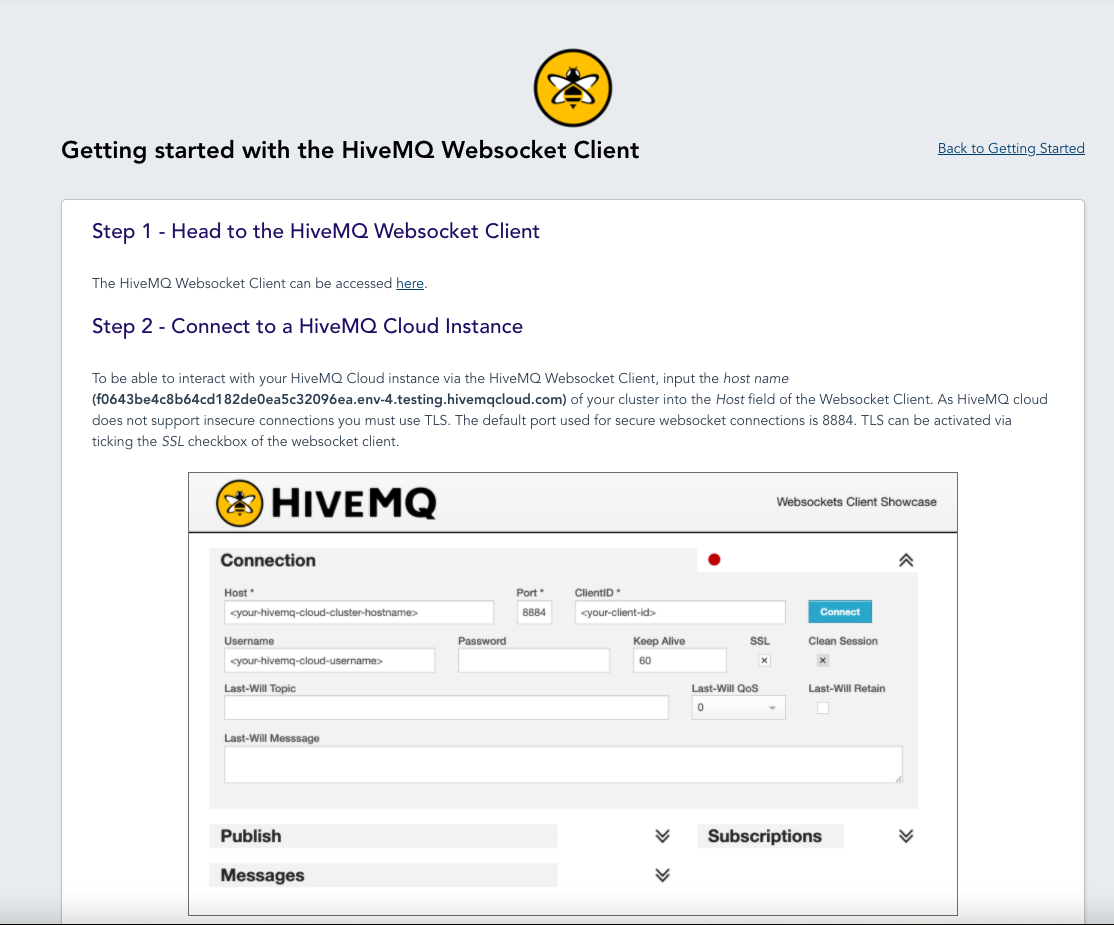This screenshot has width=1114, height=925.
Task: Click the HiveMQ logo in showcase header
Action: point(326,503)
